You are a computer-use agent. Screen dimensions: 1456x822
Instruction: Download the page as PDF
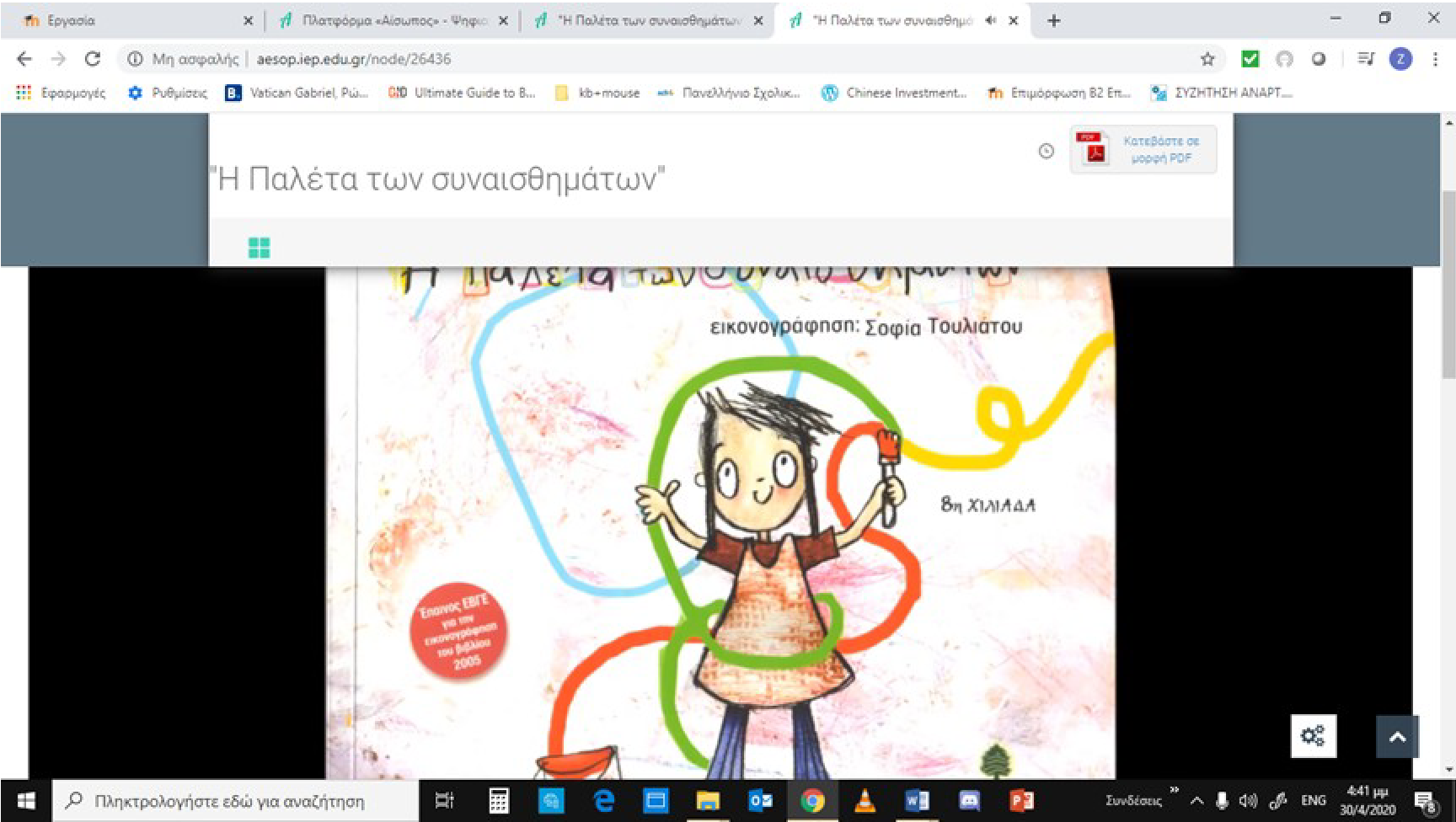point(1143,149)
